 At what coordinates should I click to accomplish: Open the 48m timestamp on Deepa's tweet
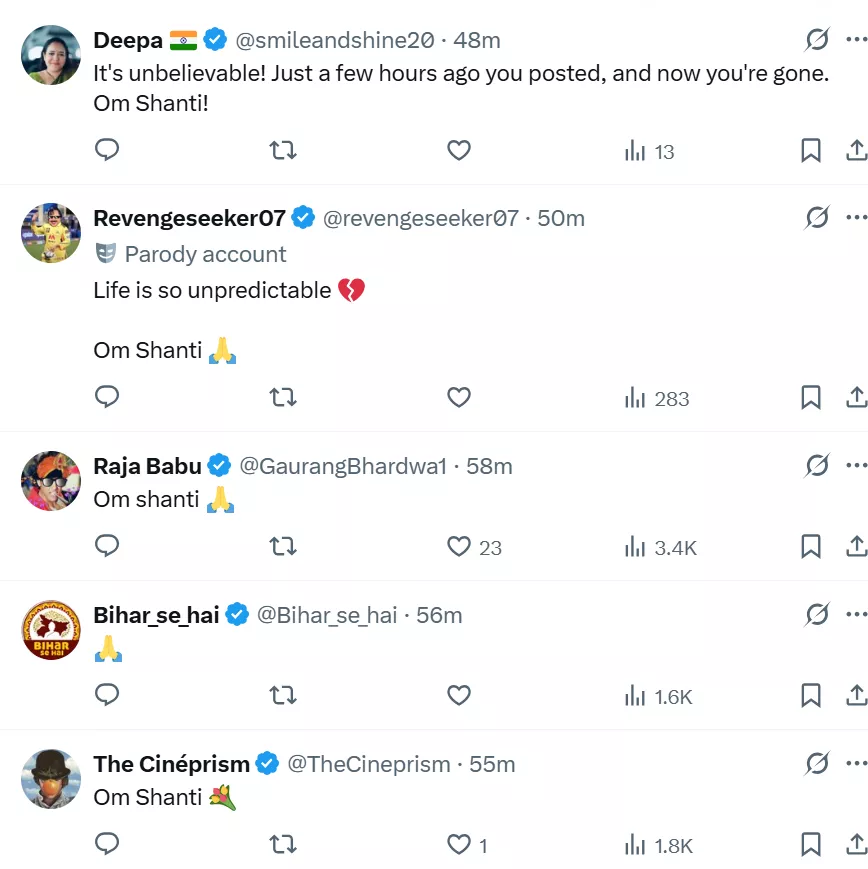point(477,41)
